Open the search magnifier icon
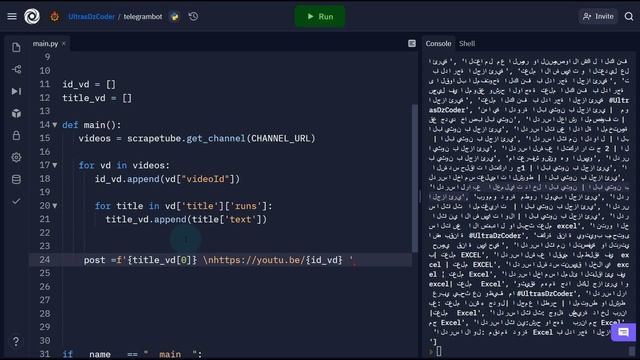Screen dimensions: 640x360 point(629,16)
